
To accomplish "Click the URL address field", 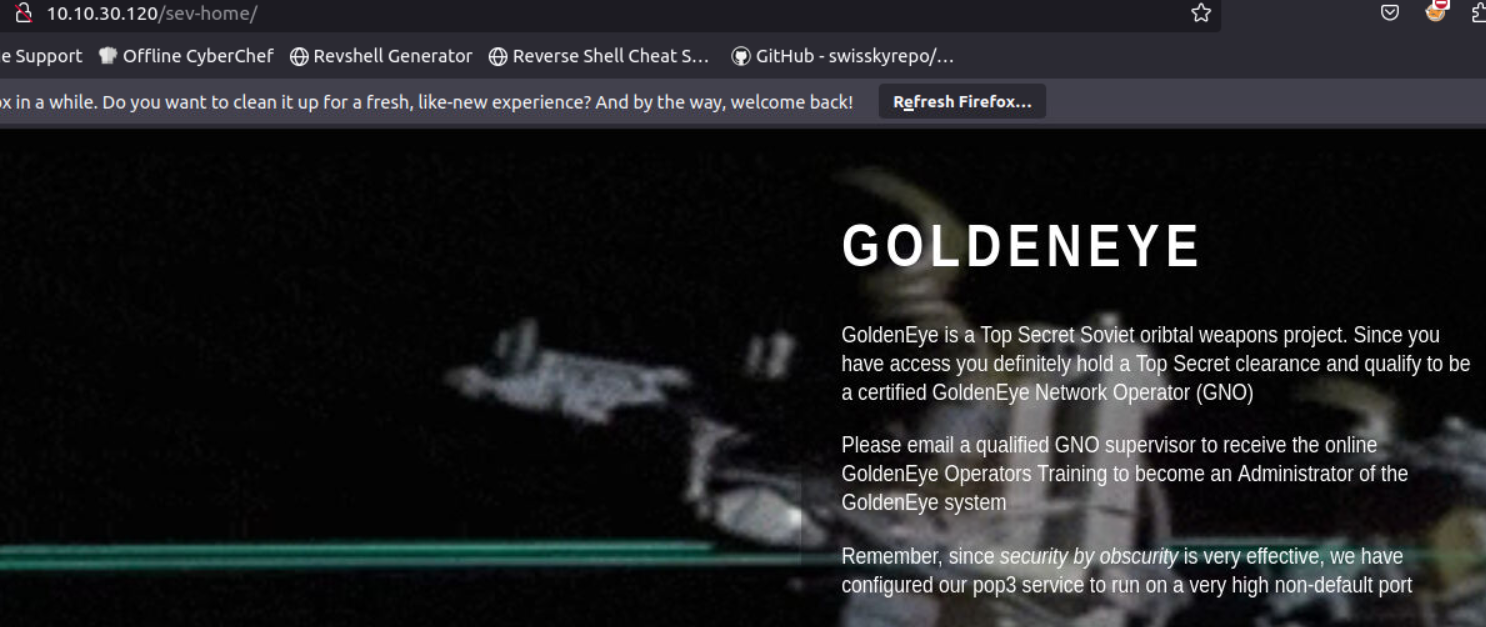I will pos(610,13).
